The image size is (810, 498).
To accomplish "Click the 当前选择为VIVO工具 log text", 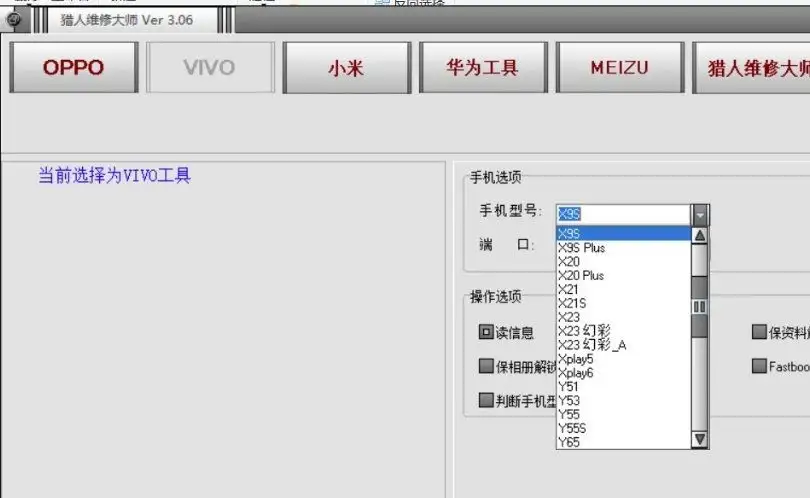I will tap(115, 176).
